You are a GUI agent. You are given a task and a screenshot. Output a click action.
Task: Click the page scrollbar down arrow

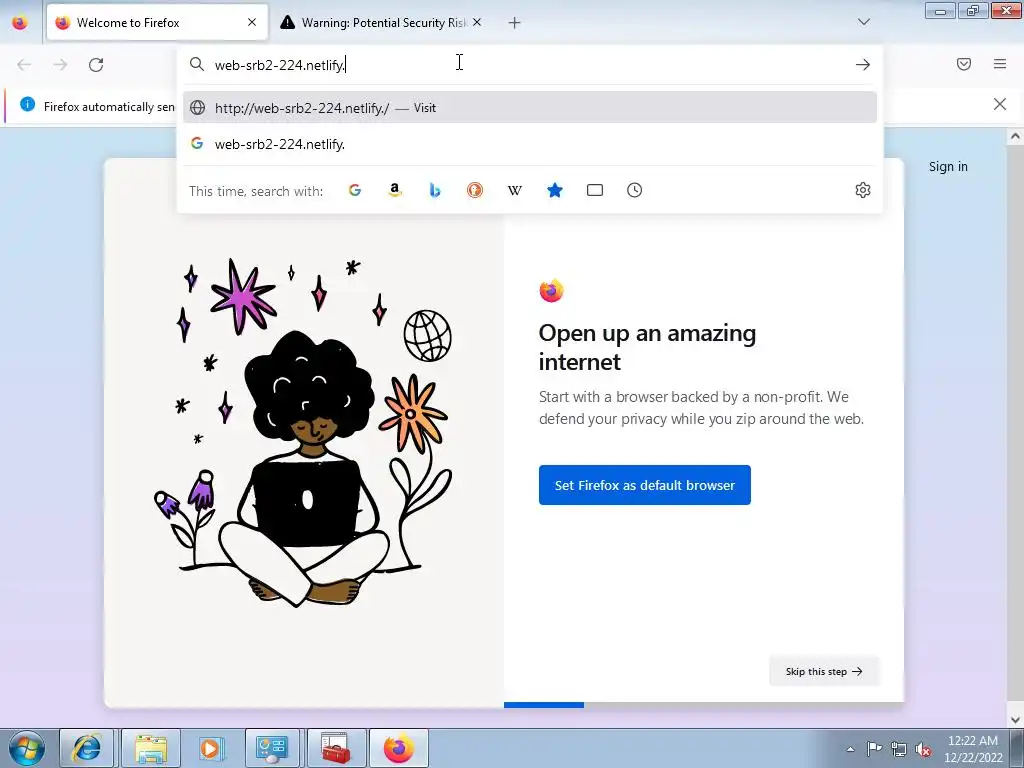[x=1015, y=720]
